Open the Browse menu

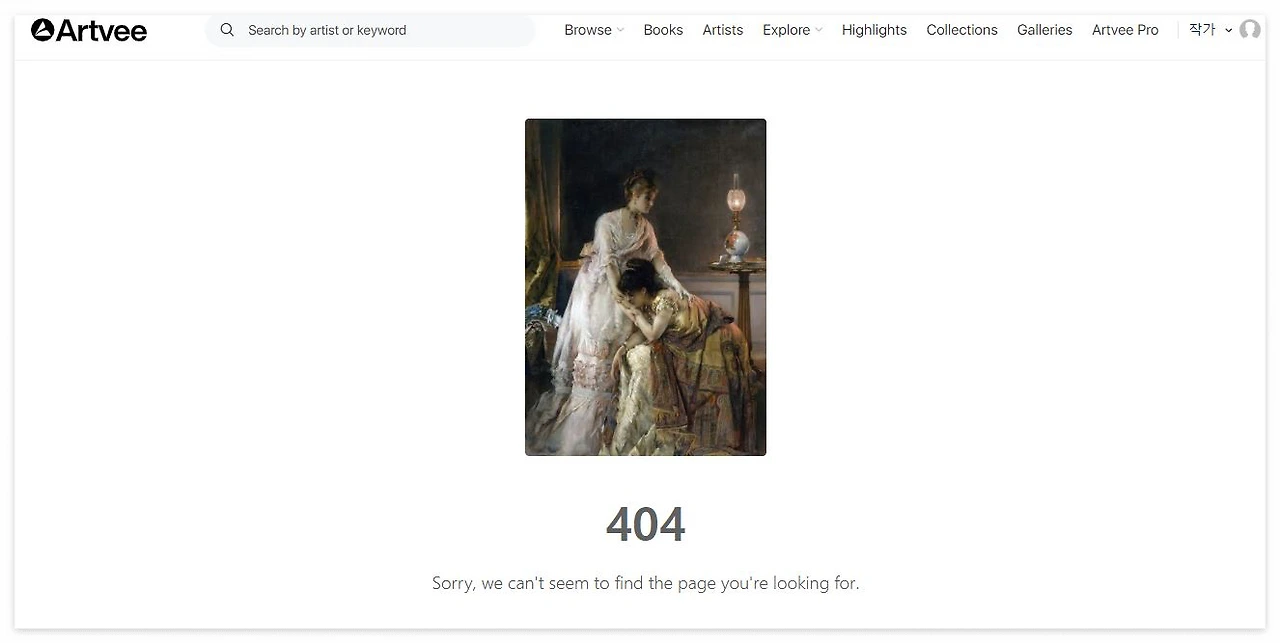tap(588, 30)
